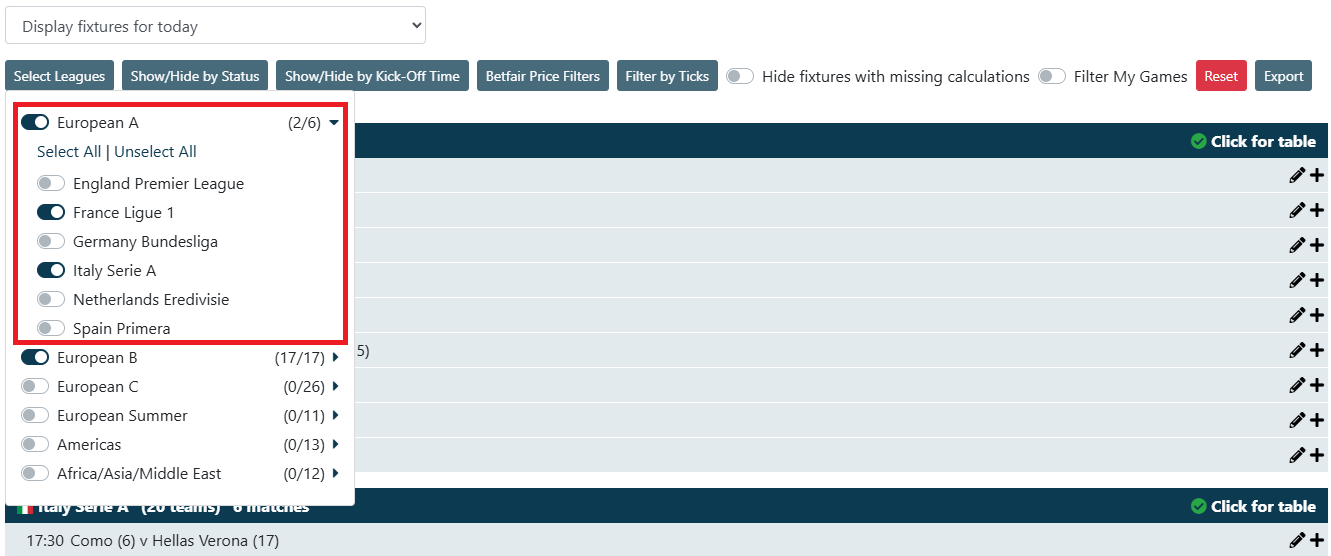Expand the European Summer group arrow
Screen dimensions: 1331x556
335,415
